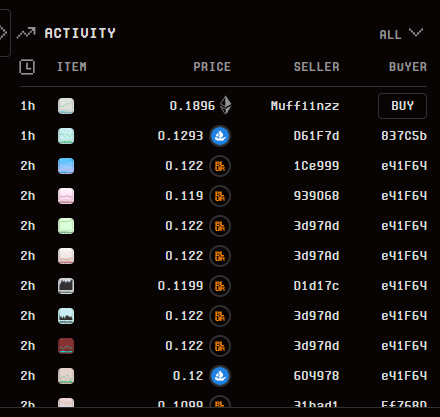This screenshot has height=417, width=440.
Task: Click the OpenSea icon next to 0.12
Action: tap(220, 376)
